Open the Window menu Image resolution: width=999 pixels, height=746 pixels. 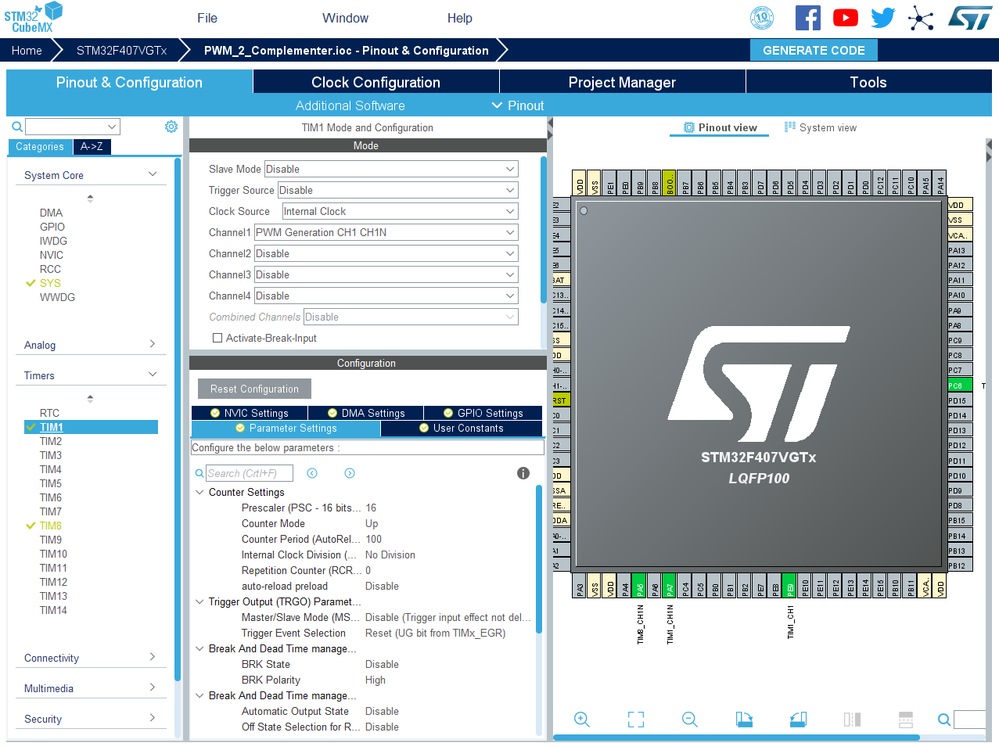(345, 18)
